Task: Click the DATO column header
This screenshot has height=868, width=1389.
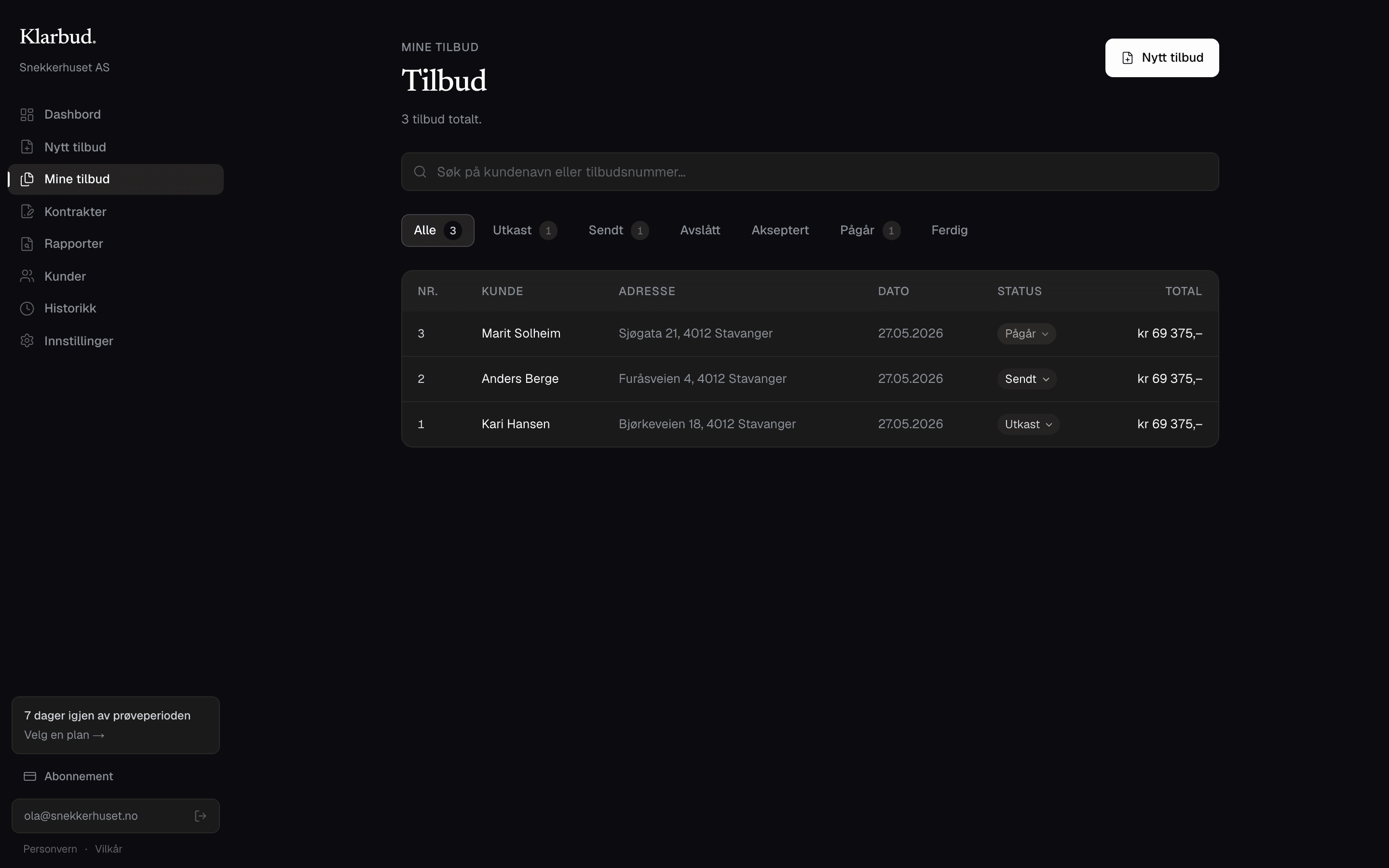Action: 893,291
